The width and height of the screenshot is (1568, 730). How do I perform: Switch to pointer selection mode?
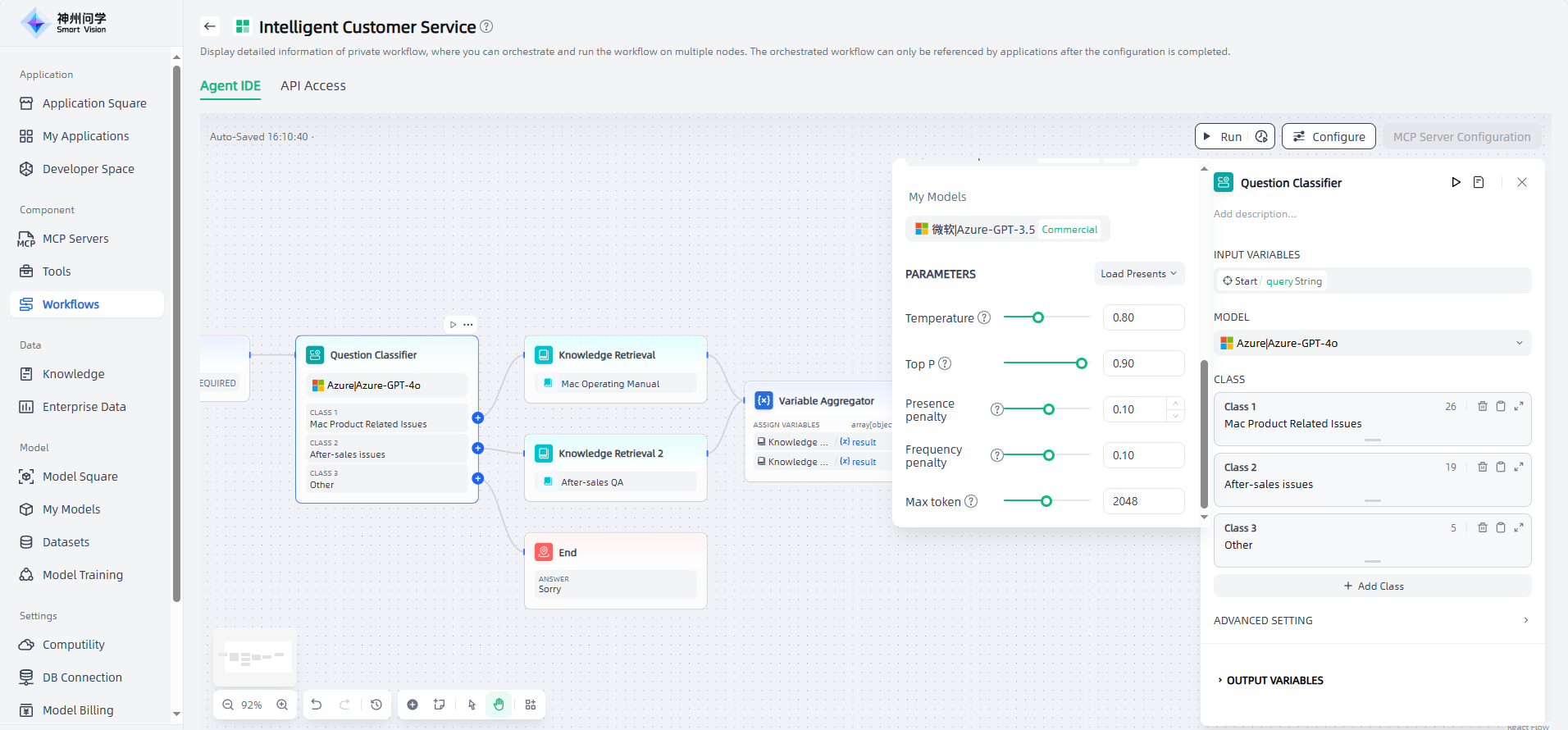(x=472, y=705)
